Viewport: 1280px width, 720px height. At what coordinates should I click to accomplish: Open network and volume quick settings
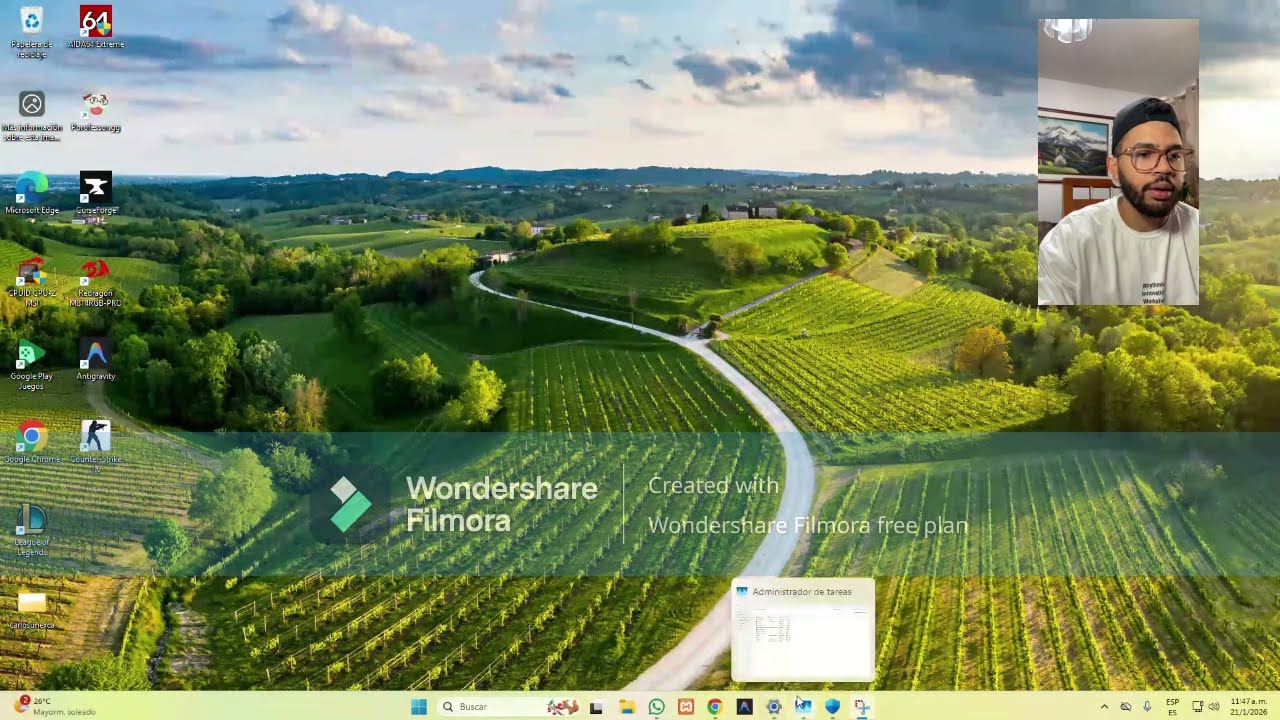[1206, 707]
